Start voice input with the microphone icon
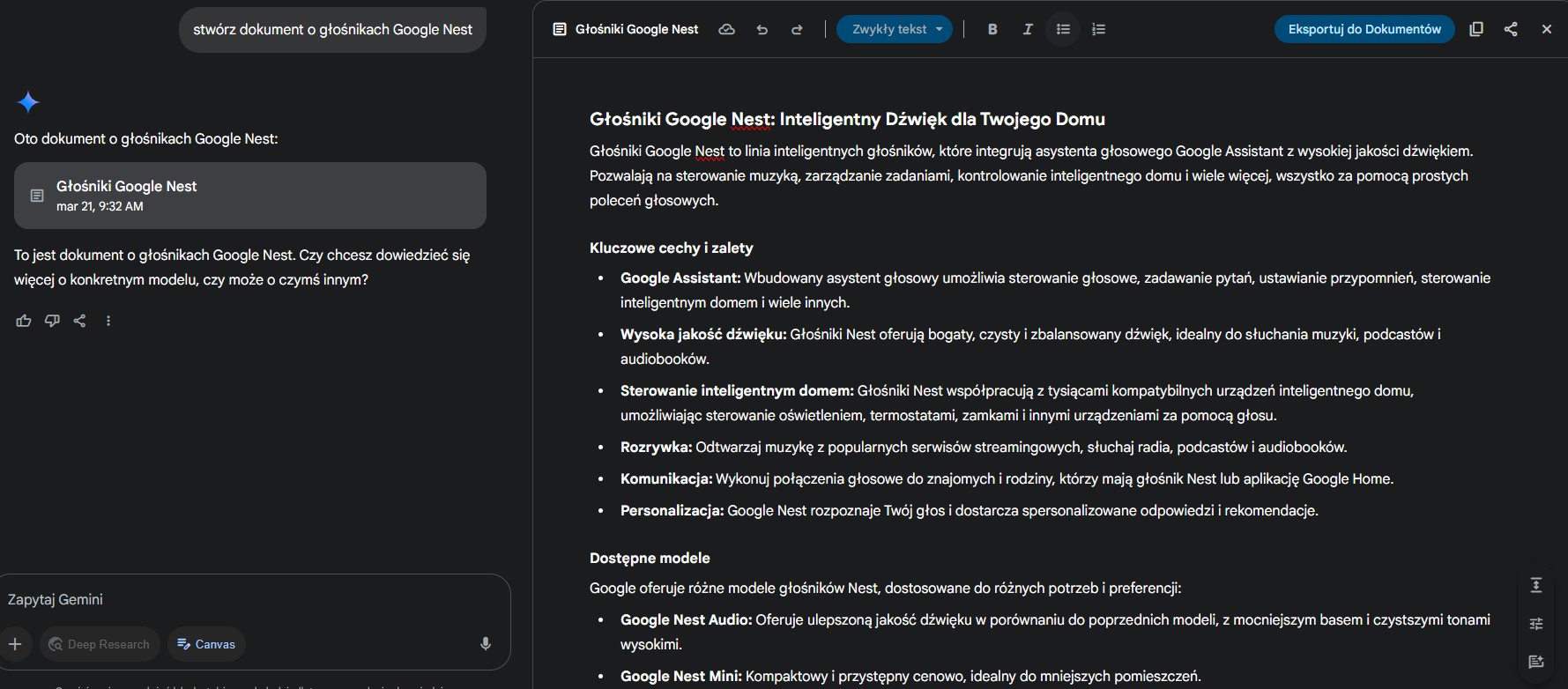The image size is (1568, 689). tap(485, 644)
